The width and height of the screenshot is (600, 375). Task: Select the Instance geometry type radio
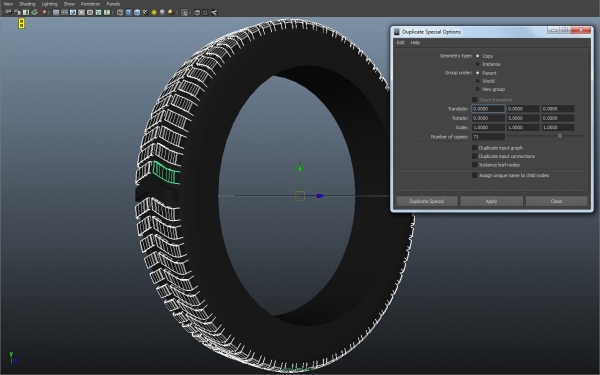pyautogui.click(x=478, y=64)
